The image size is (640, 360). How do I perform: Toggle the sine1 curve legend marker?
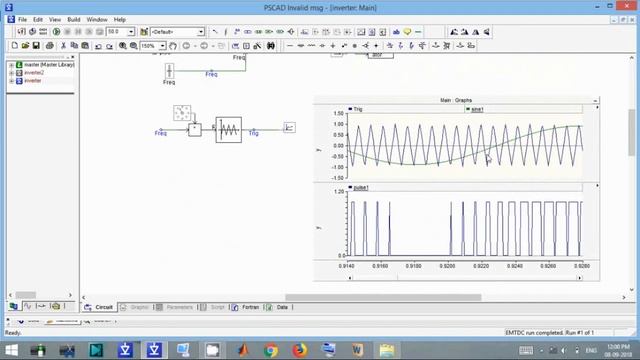point(468,109)
